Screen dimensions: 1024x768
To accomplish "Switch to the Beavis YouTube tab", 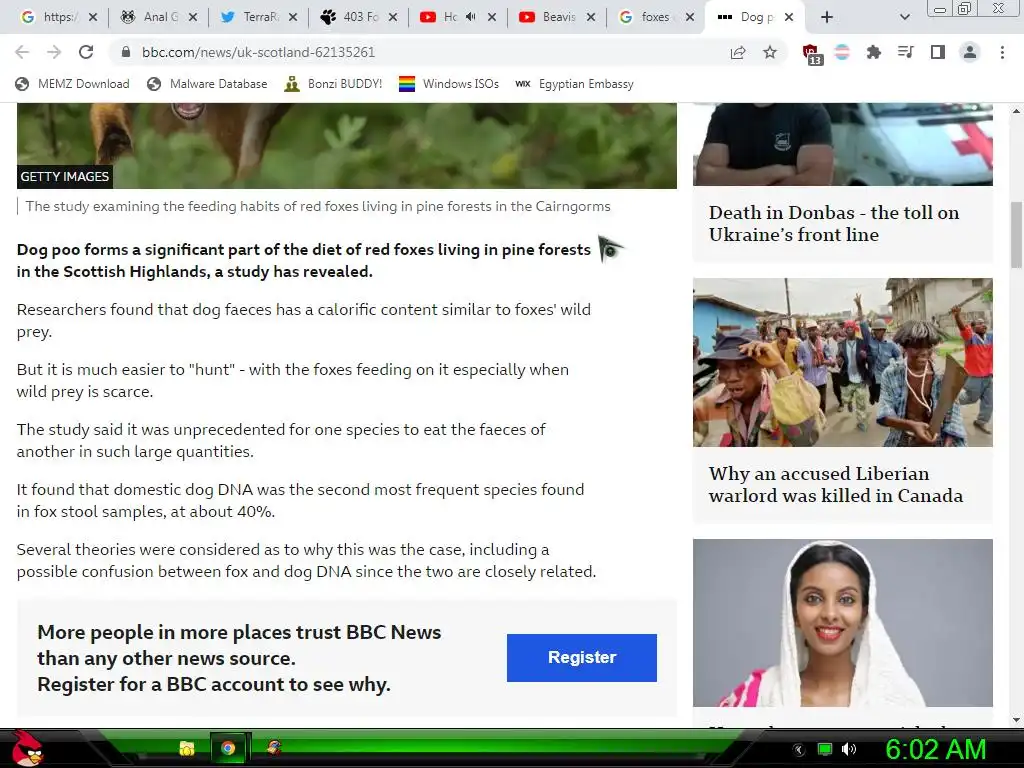I will tap(555, 17).
